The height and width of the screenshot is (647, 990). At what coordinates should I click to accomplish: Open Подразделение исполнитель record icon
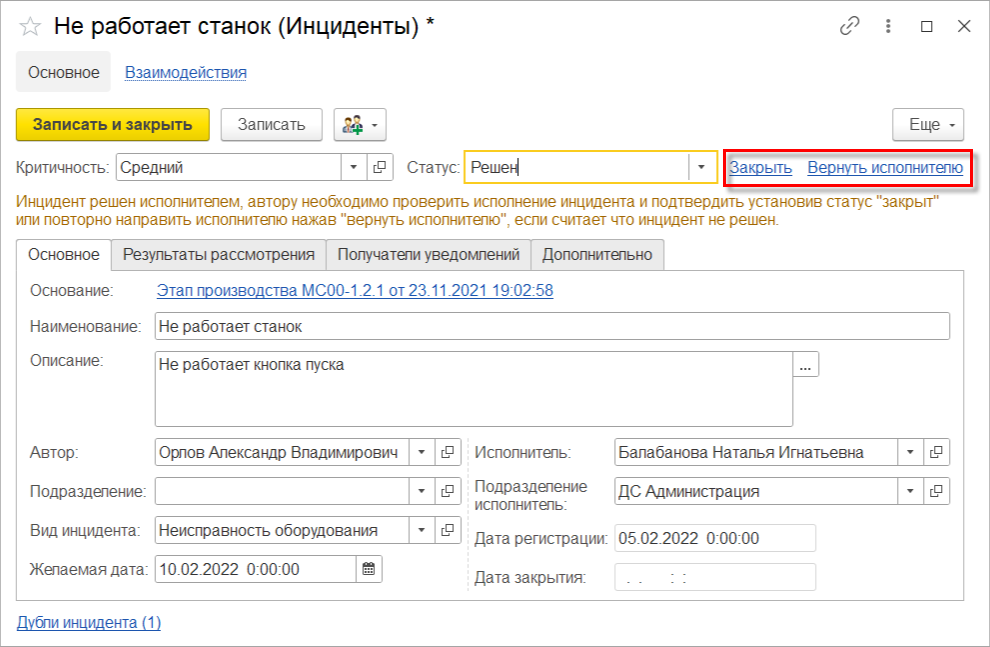pos(936,491)
